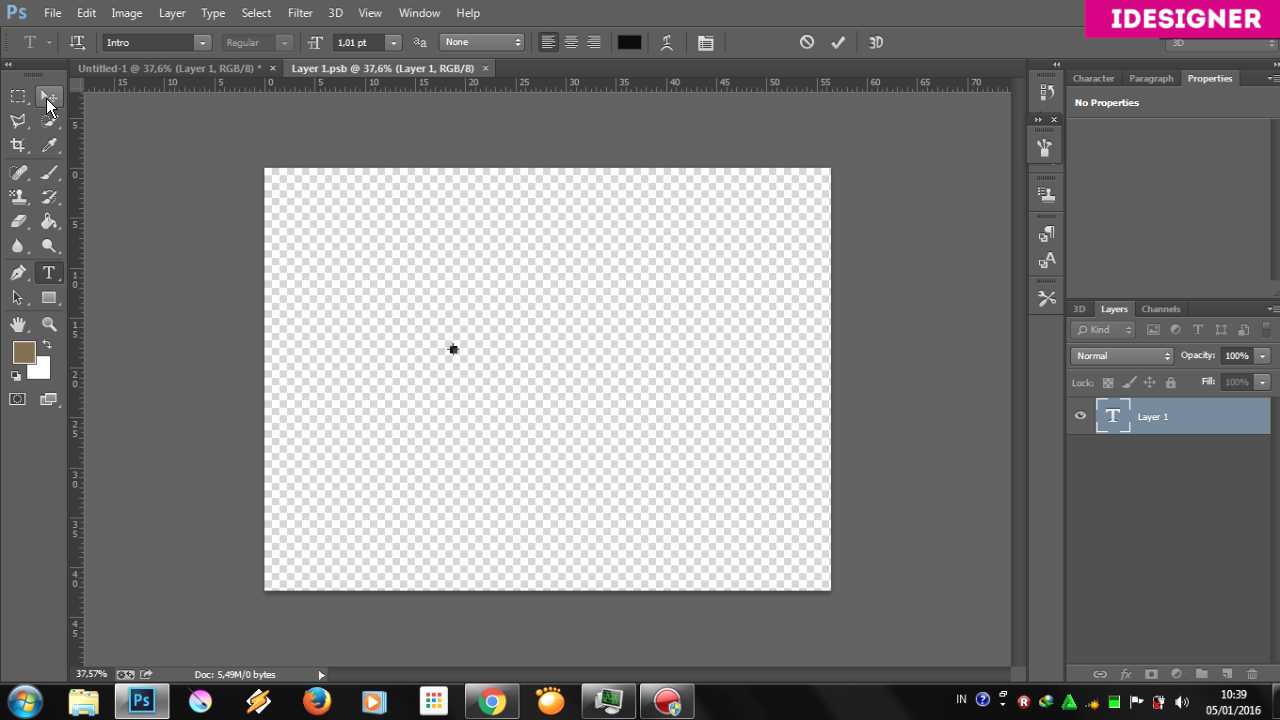This screenshot has height=720, width=1280.
Task: Open the File menu
Action: point(52,13)
